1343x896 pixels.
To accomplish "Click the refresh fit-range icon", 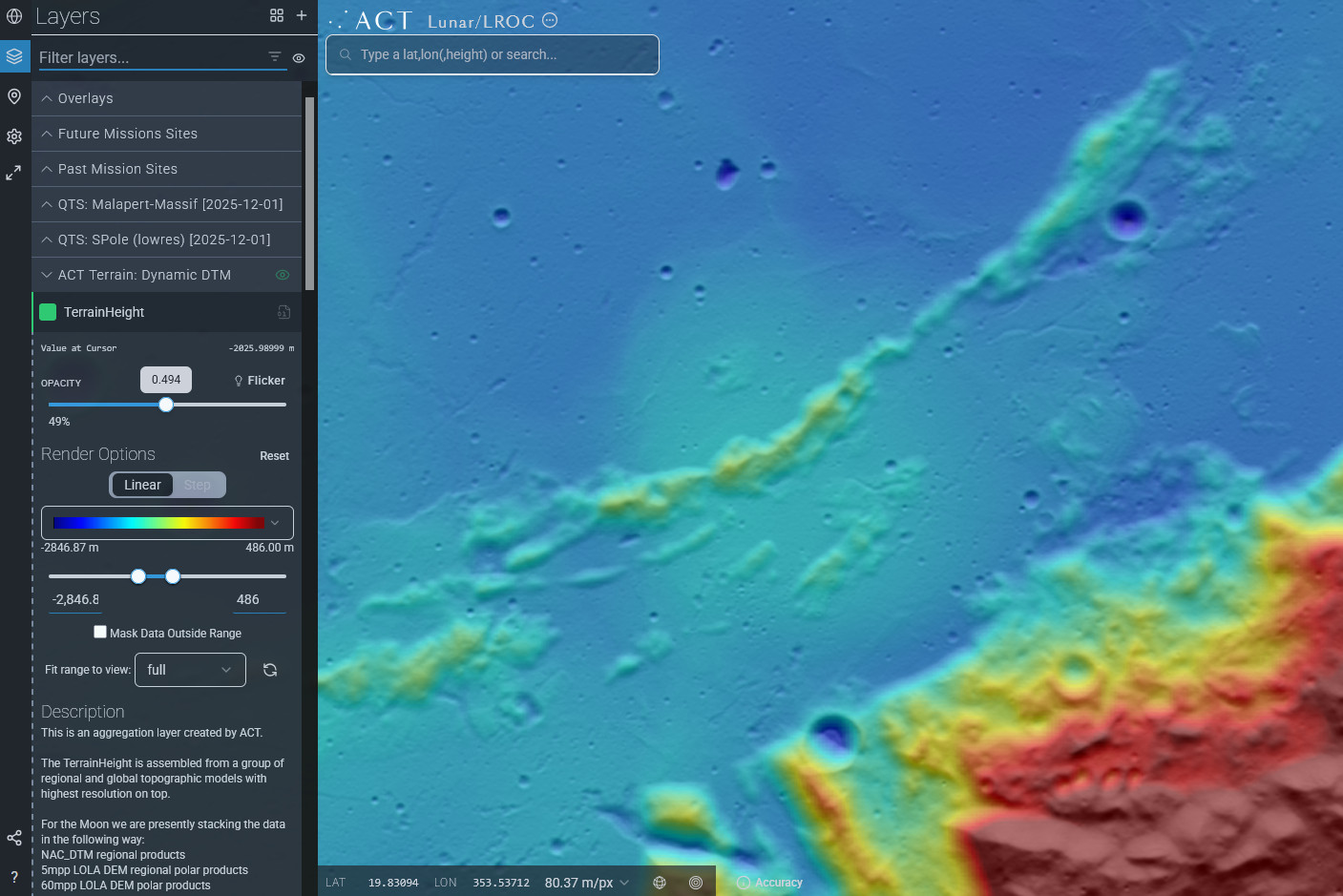I will point(270,670).
